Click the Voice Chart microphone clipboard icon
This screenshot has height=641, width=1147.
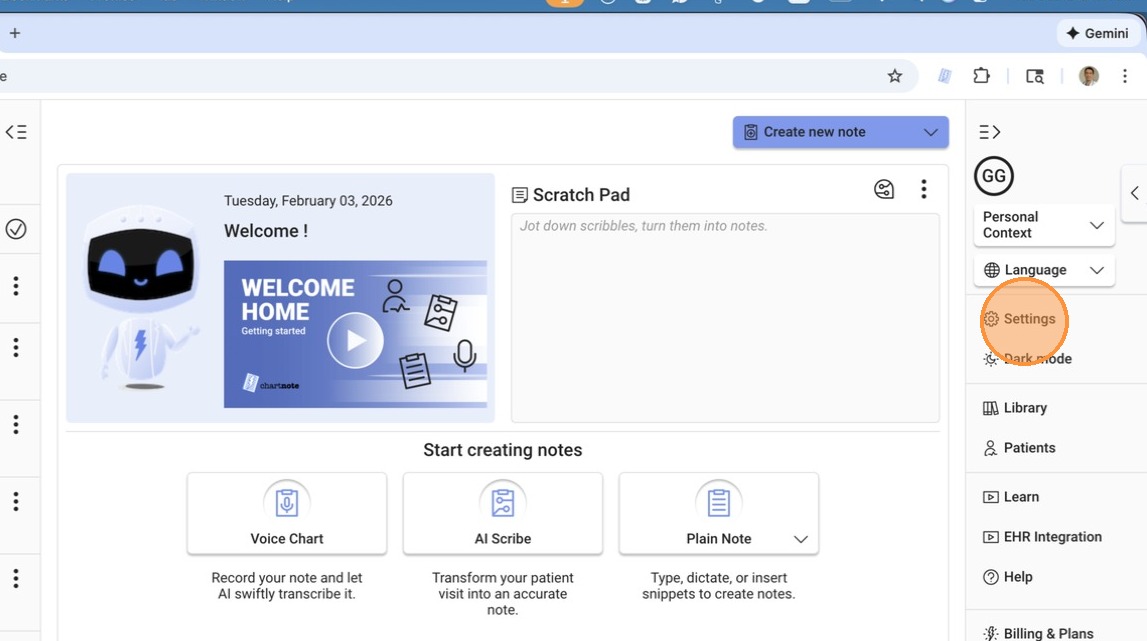tap(287, 501)
